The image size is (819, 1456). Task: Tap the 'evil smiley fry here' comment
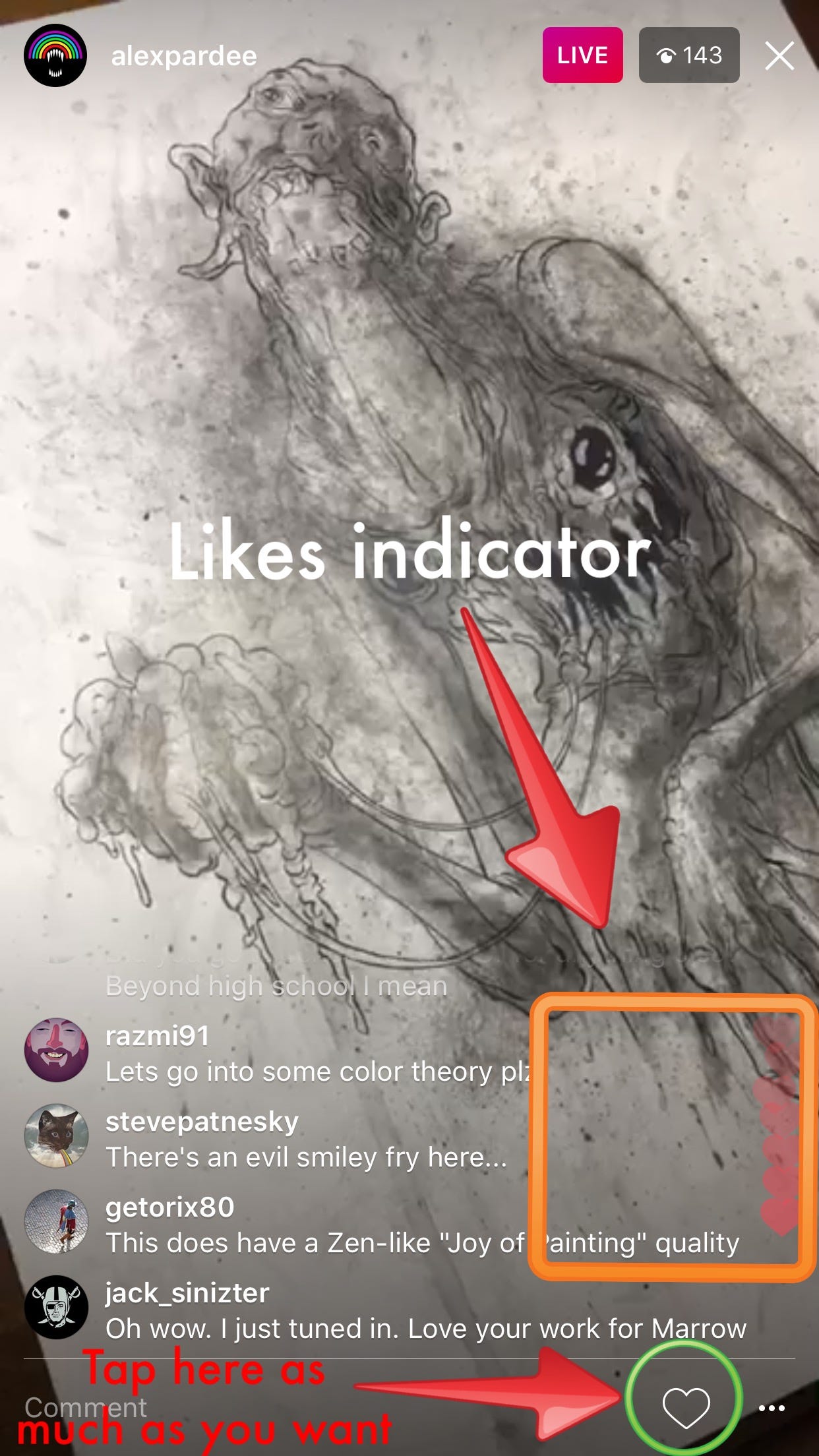click(x=306, y=1157)
